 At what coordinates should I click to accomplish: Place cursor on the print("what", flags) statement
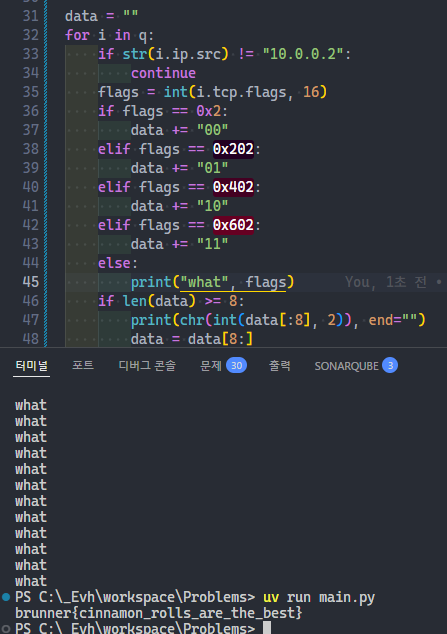coord(212,282)
